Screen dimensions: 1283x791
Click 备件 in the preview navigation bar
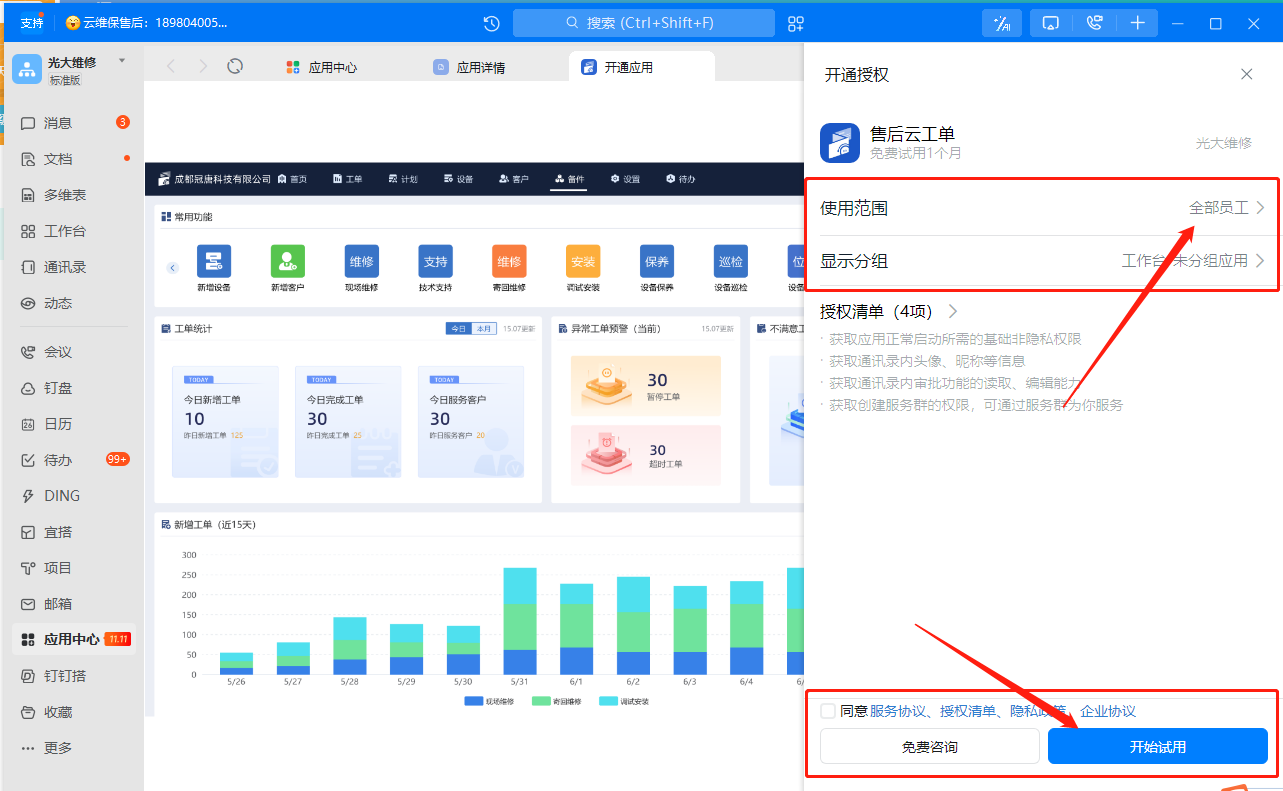[569, 179]
